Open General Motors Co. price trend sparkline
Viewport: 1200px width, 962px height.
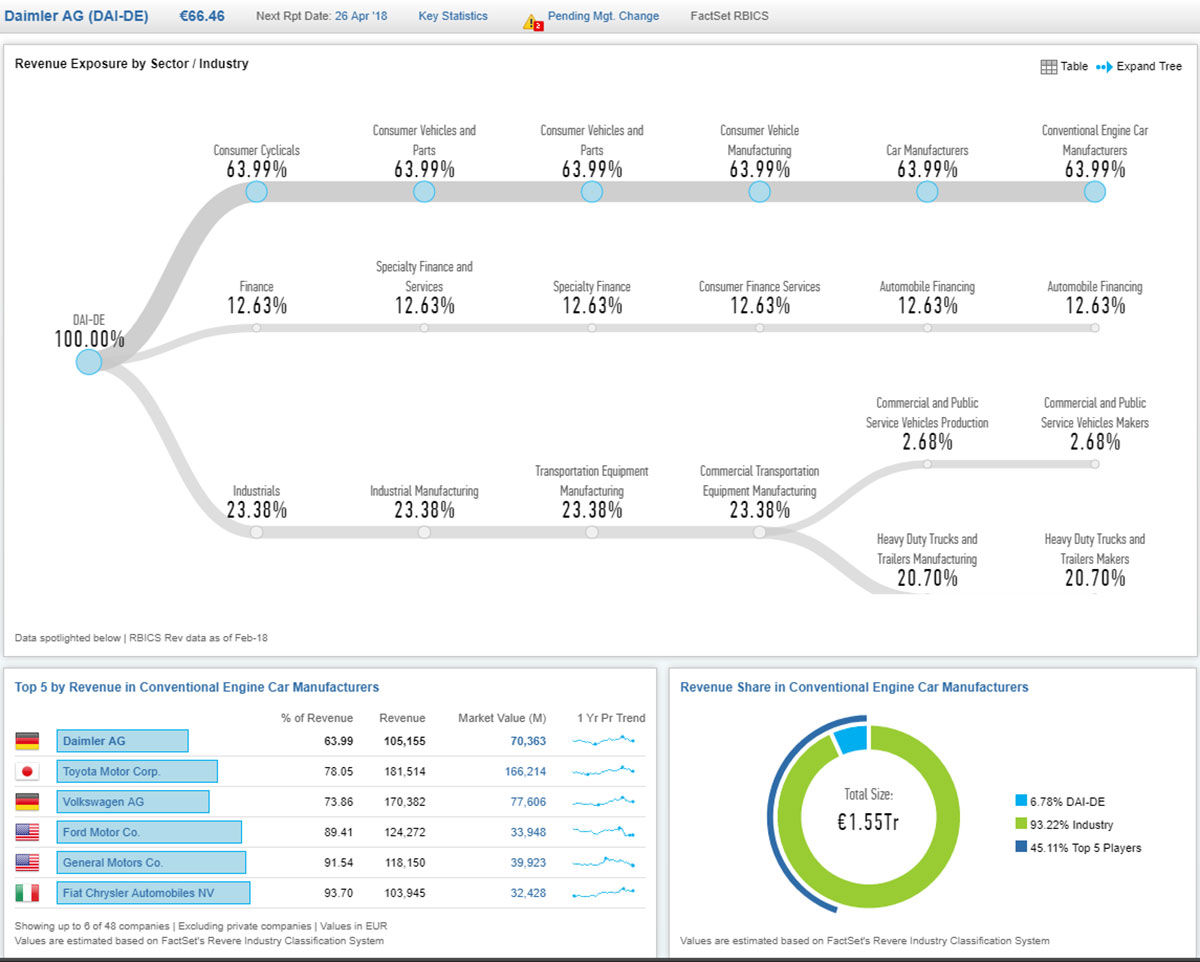coord(603,862)
